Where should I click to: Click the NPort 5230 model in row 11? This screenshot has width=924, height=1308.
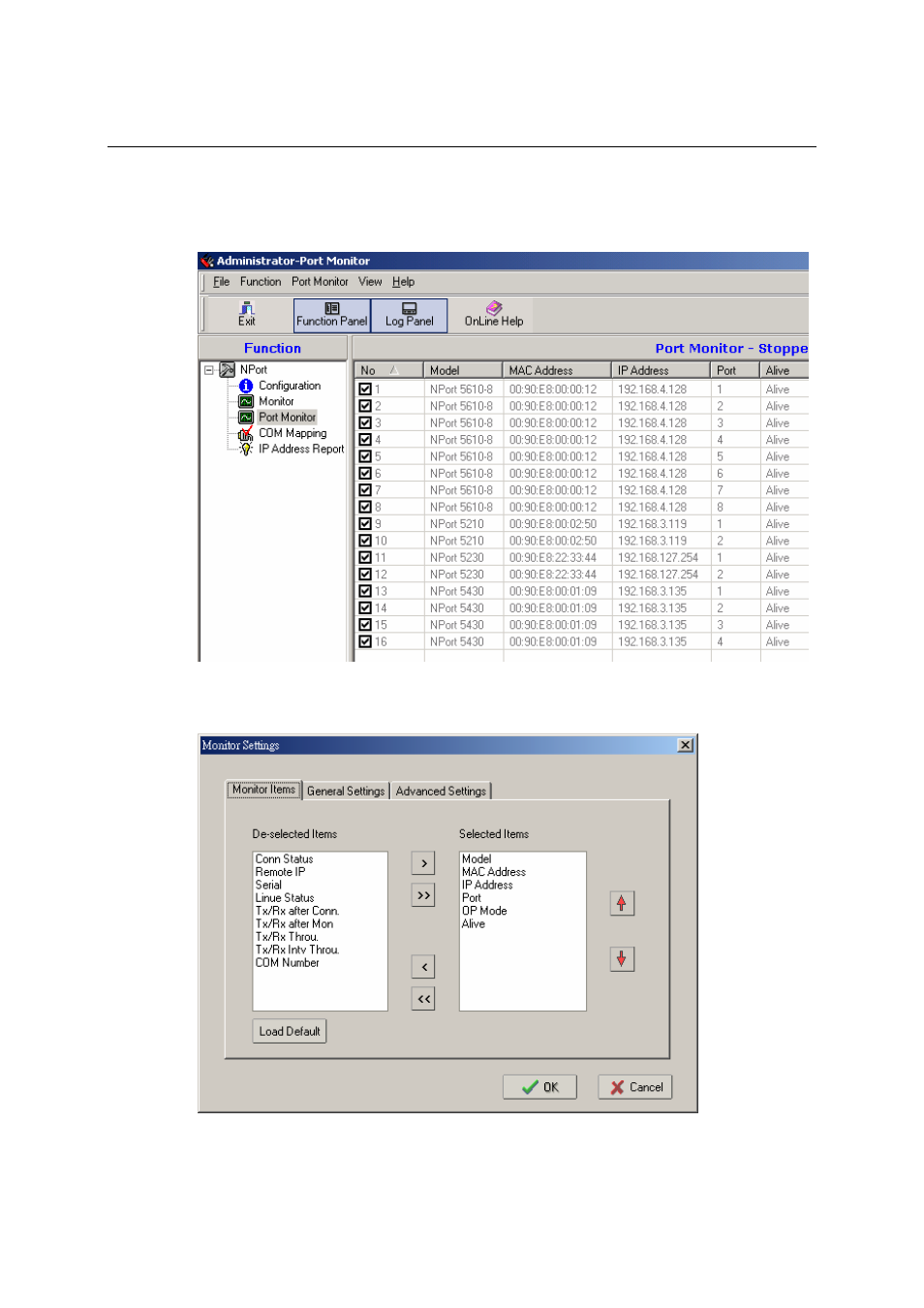coord(457,558)
